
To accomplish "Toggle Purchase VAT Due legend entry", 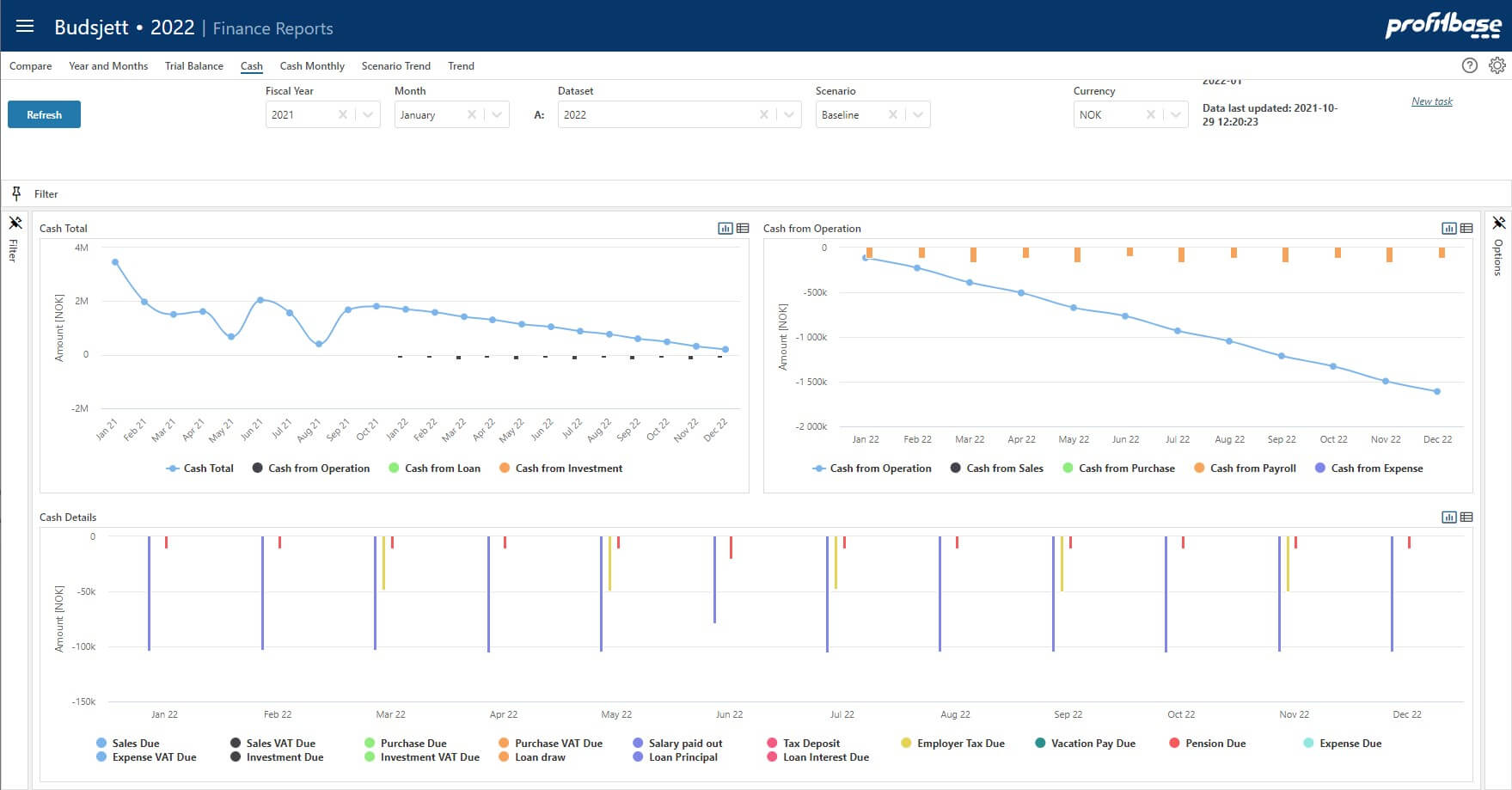I will click(550, 744).
